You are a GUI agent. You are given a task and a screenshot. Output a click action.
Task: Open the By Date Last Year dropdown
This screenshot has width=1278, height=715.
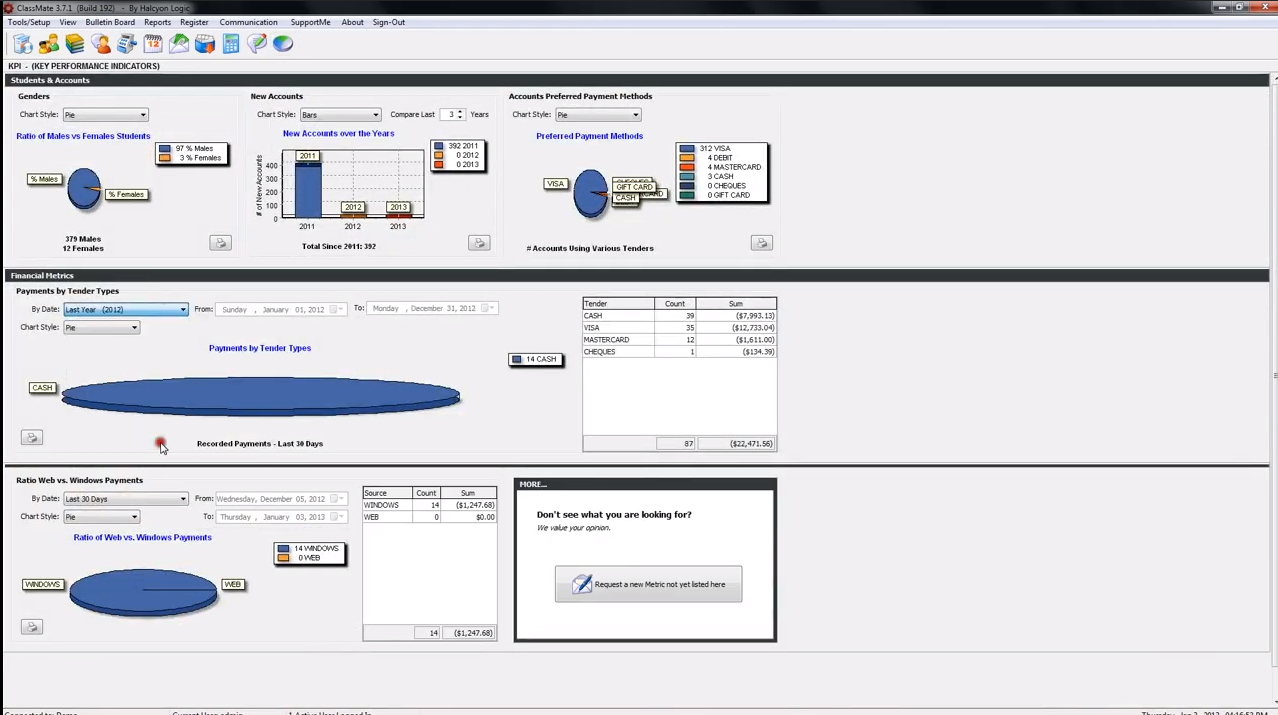[x=124, y=308]
